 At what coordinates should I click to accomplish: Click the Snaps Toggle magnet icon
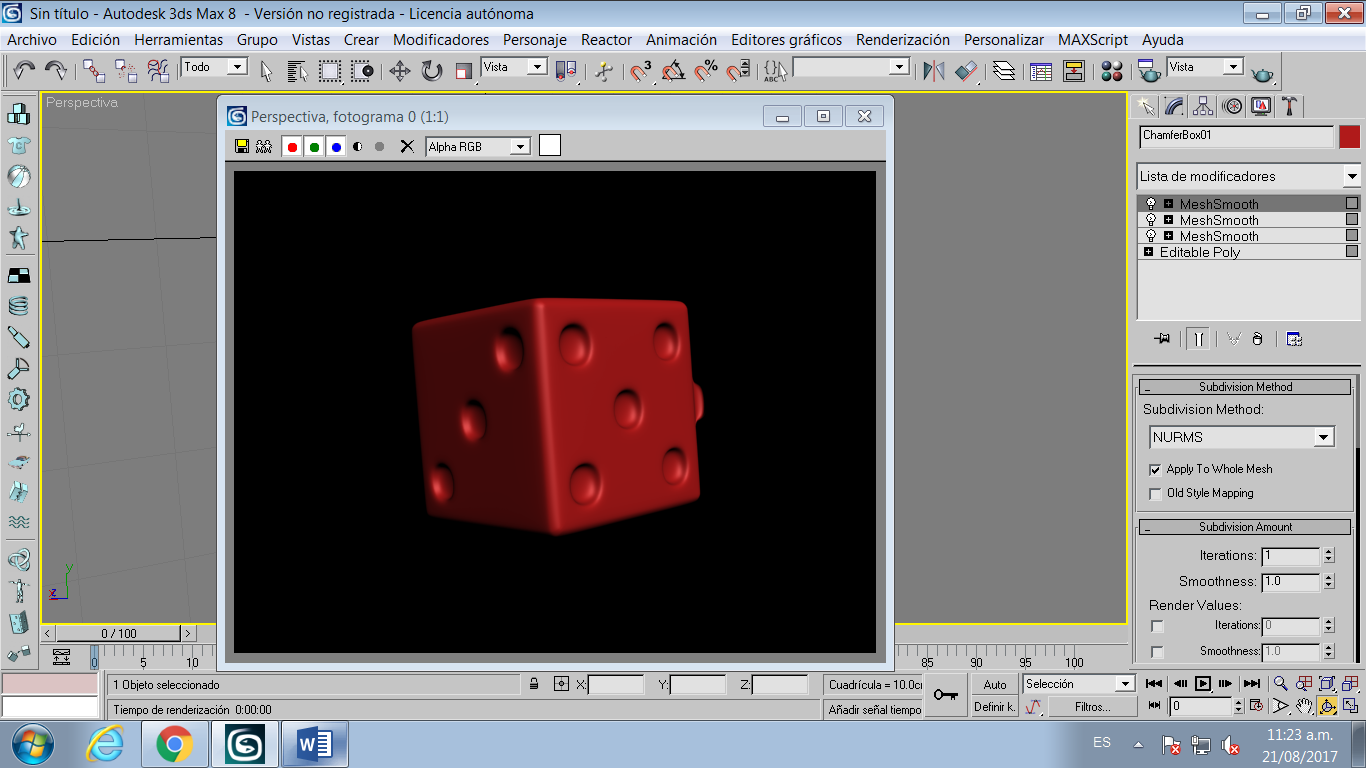click(640, 71)
